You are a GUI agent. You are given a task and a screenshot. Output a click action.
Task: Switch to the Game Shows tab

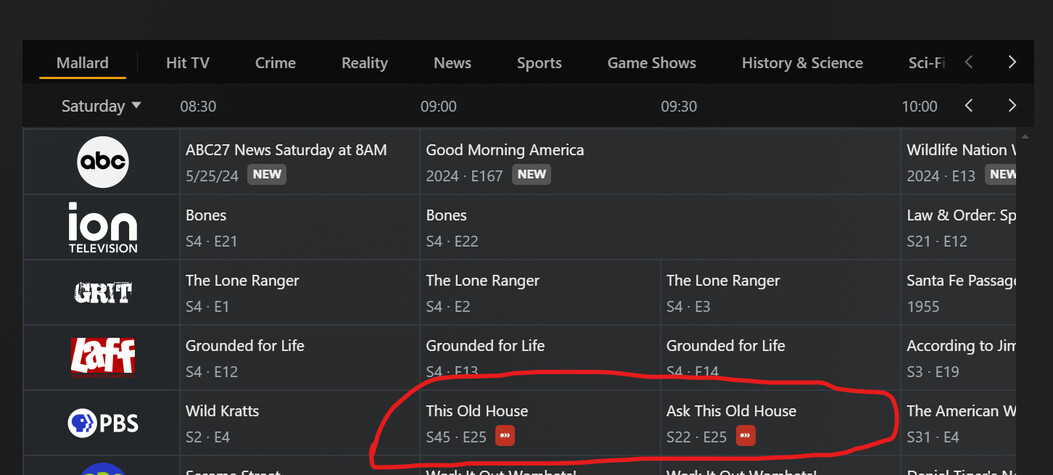[651, 62]
